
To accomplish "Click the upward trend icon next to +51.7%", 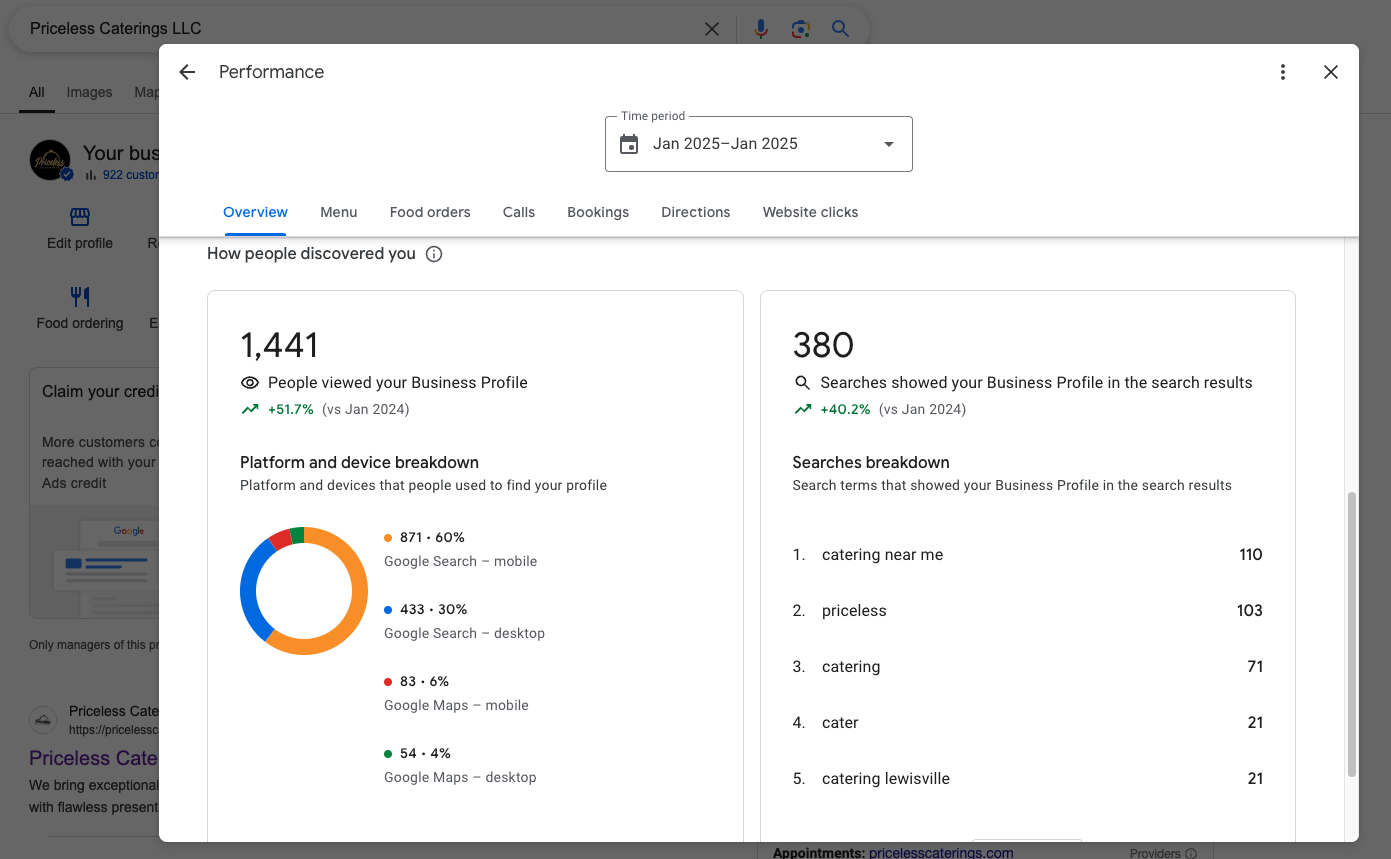I will point(250,409).
